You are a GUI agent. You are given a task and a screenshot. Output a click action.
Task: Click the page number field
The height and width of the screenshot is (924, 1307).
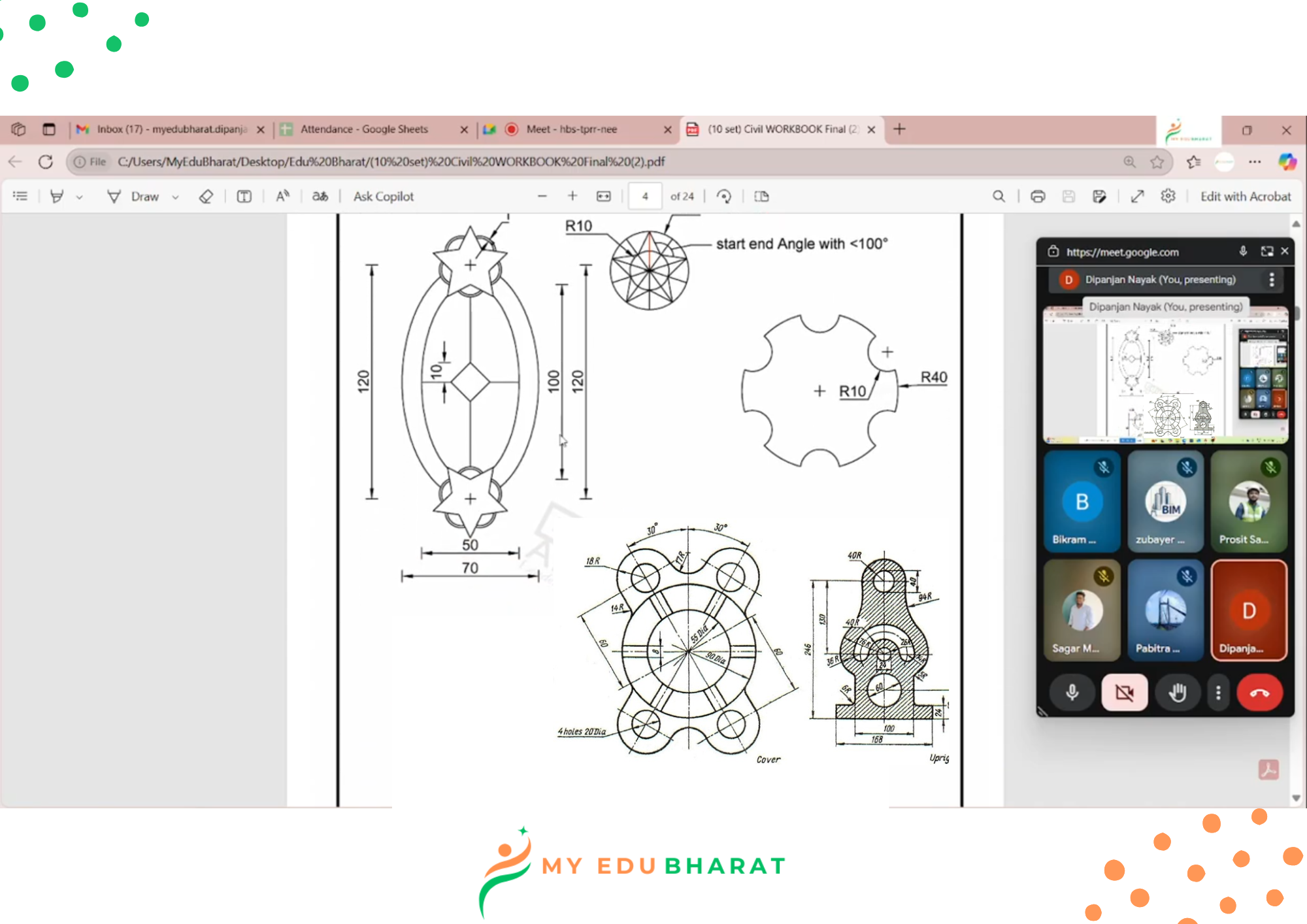(x=644, y=197)
